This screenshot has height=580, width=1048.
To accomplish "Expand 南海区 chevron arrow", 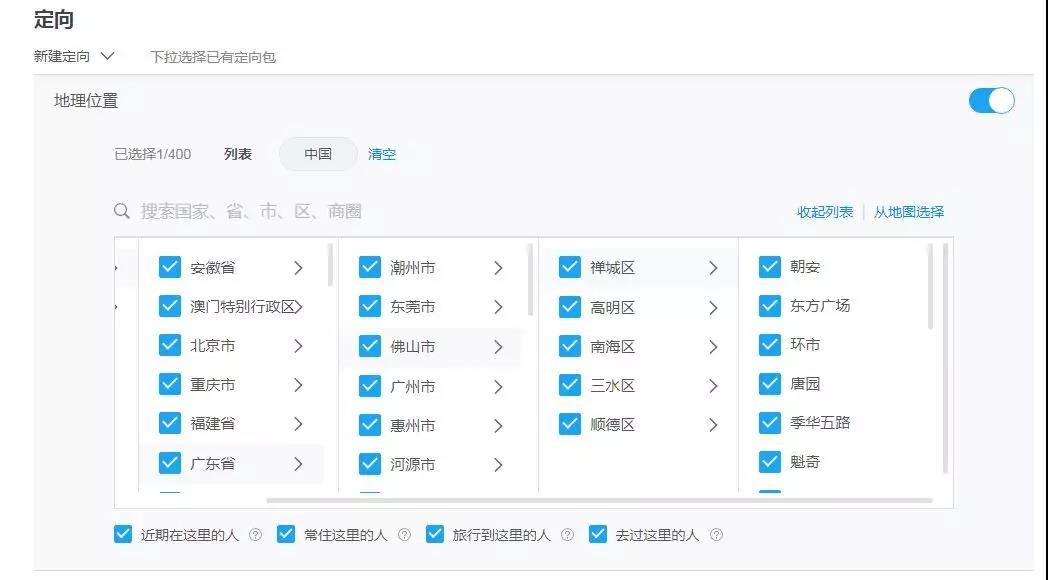I will [x=713, y=347].
